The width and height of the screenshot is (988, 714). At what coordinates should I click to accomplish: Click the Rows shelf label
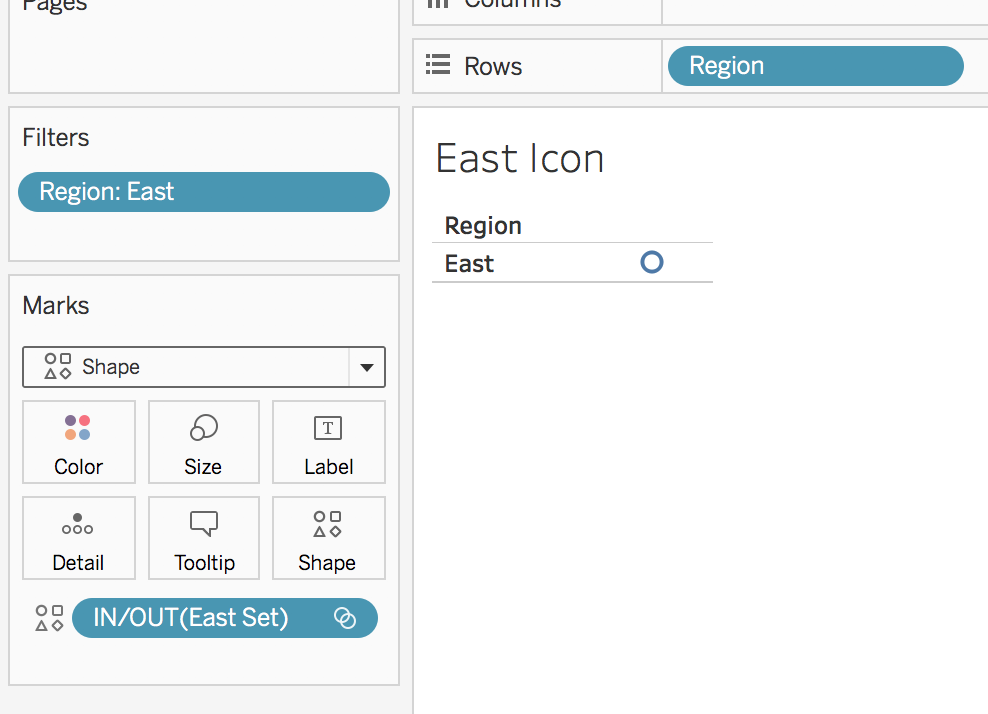pos(493,66)
